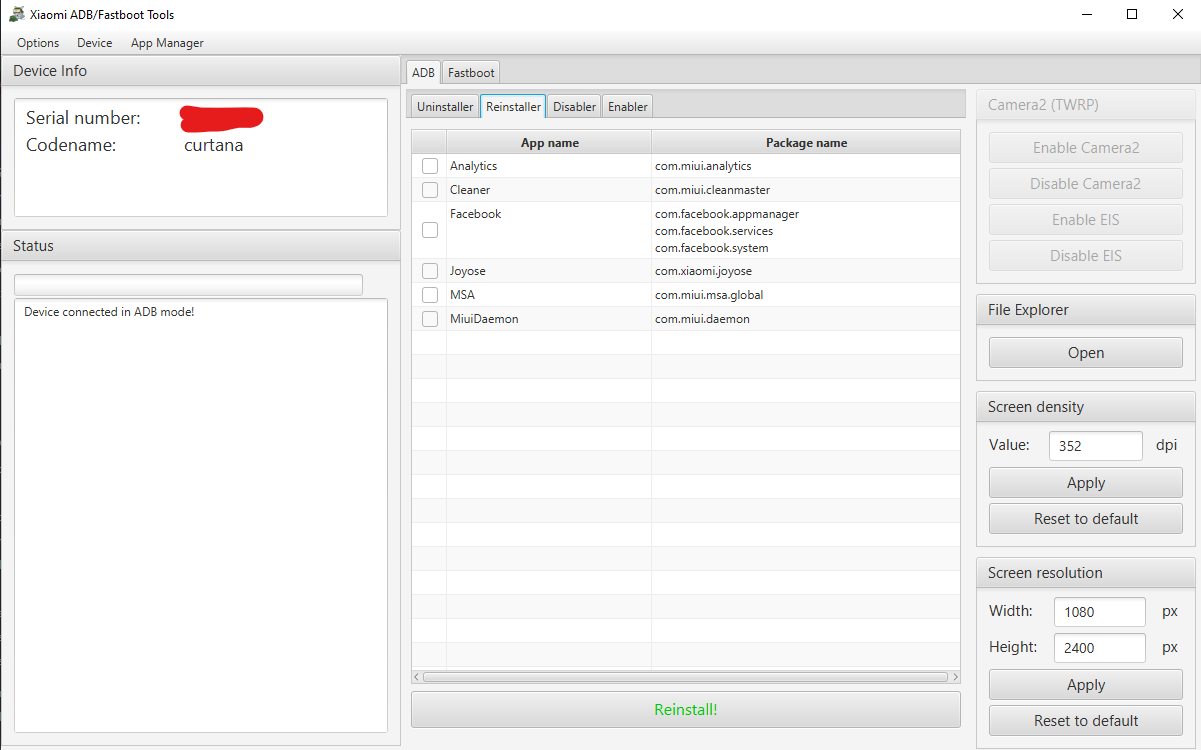
Task: Switch to the Fastboot tab
Action: 471,72
